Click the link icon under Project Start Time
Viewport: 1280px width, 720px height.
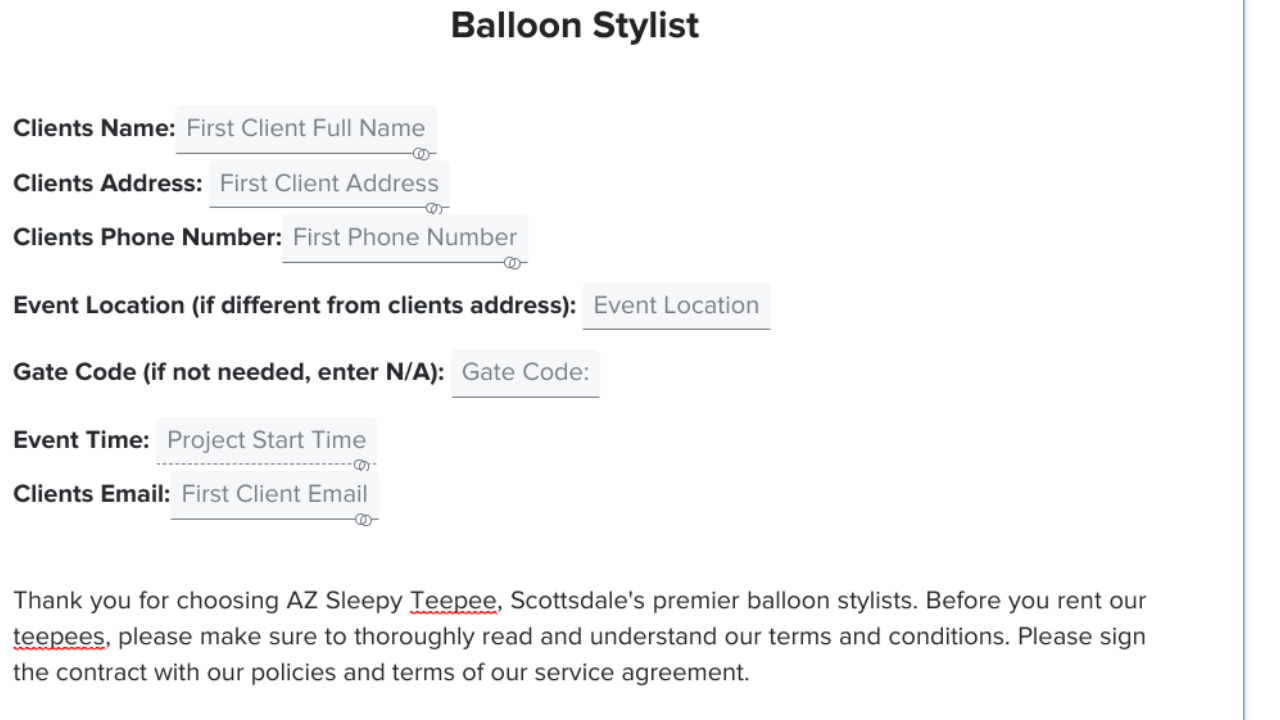[362, 465]
